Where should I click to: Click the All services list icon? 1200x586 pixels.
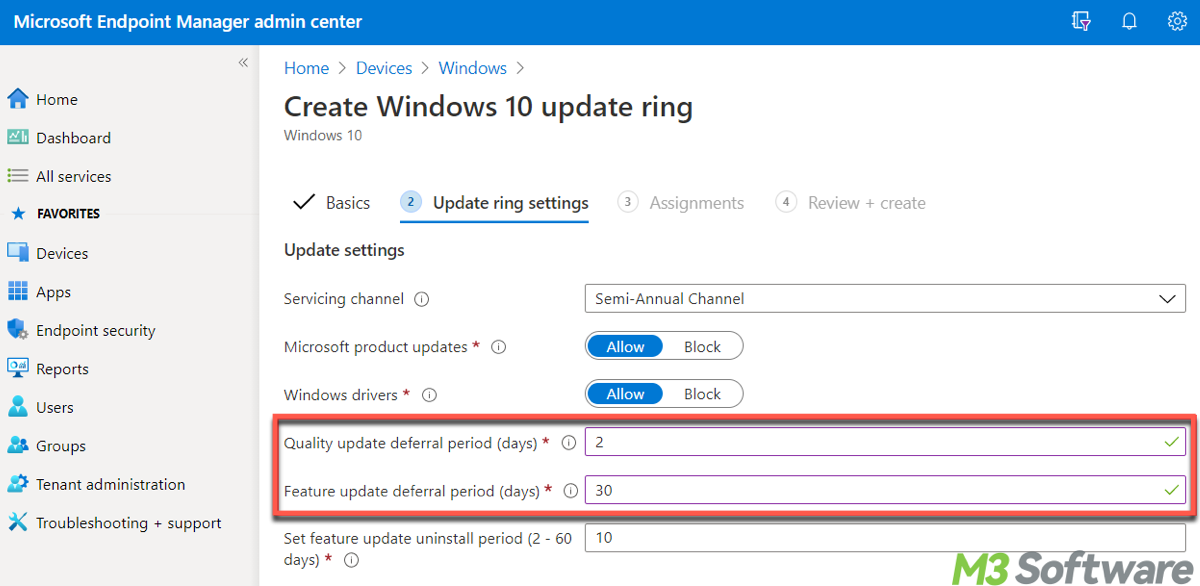click(x=17, y=176)
